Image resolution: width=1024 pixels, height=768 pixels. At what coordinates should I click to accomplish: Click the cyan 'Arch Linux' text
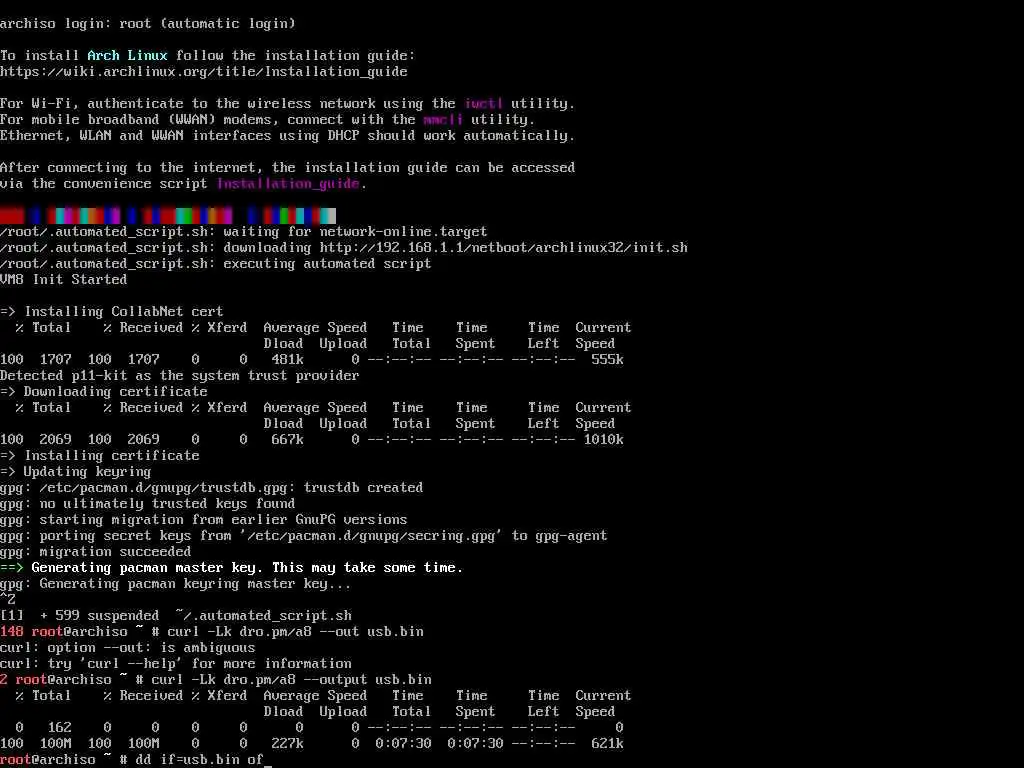[x=127, y=56]
